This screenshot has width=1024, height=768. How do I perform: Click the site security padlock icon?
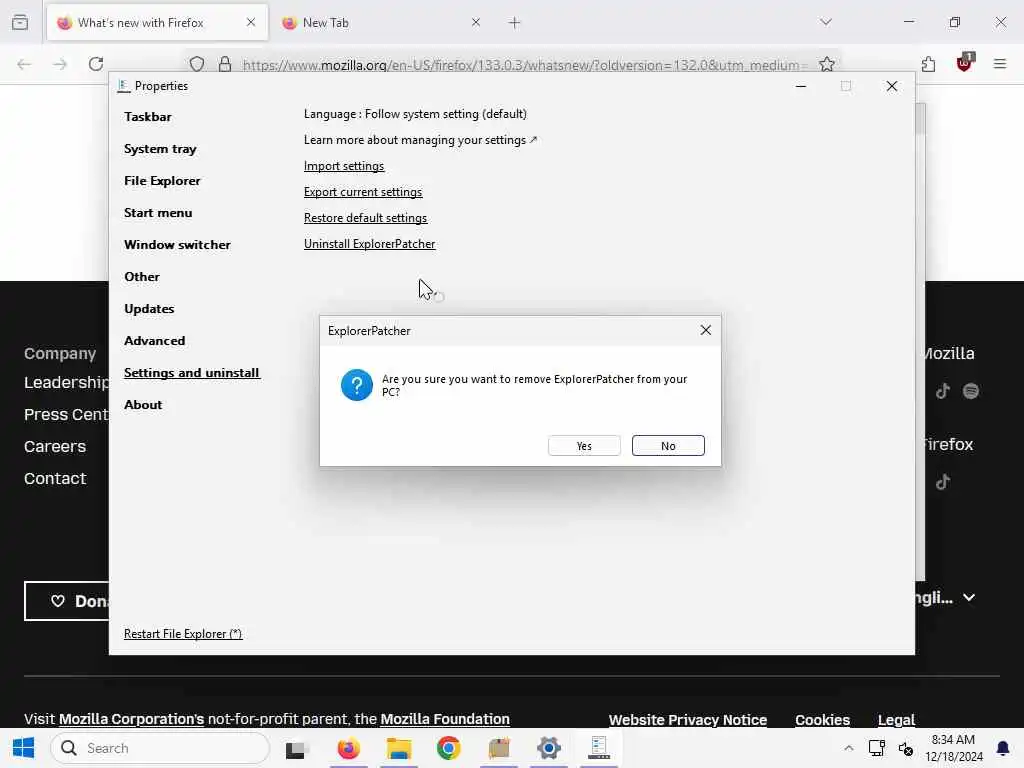[225, 64]
